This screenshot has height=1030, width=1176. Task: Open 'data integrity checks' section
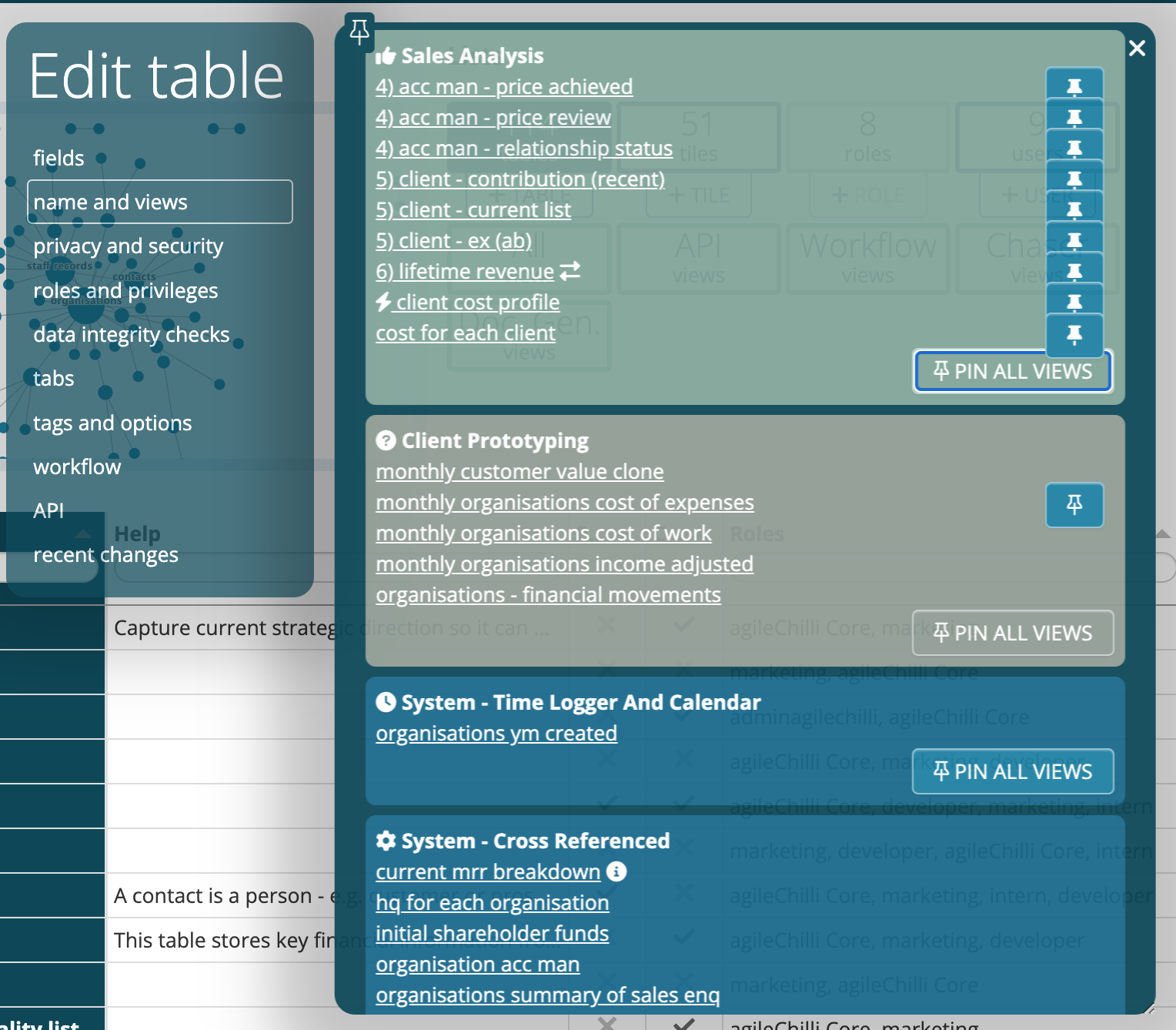click(x=131, y=335)
